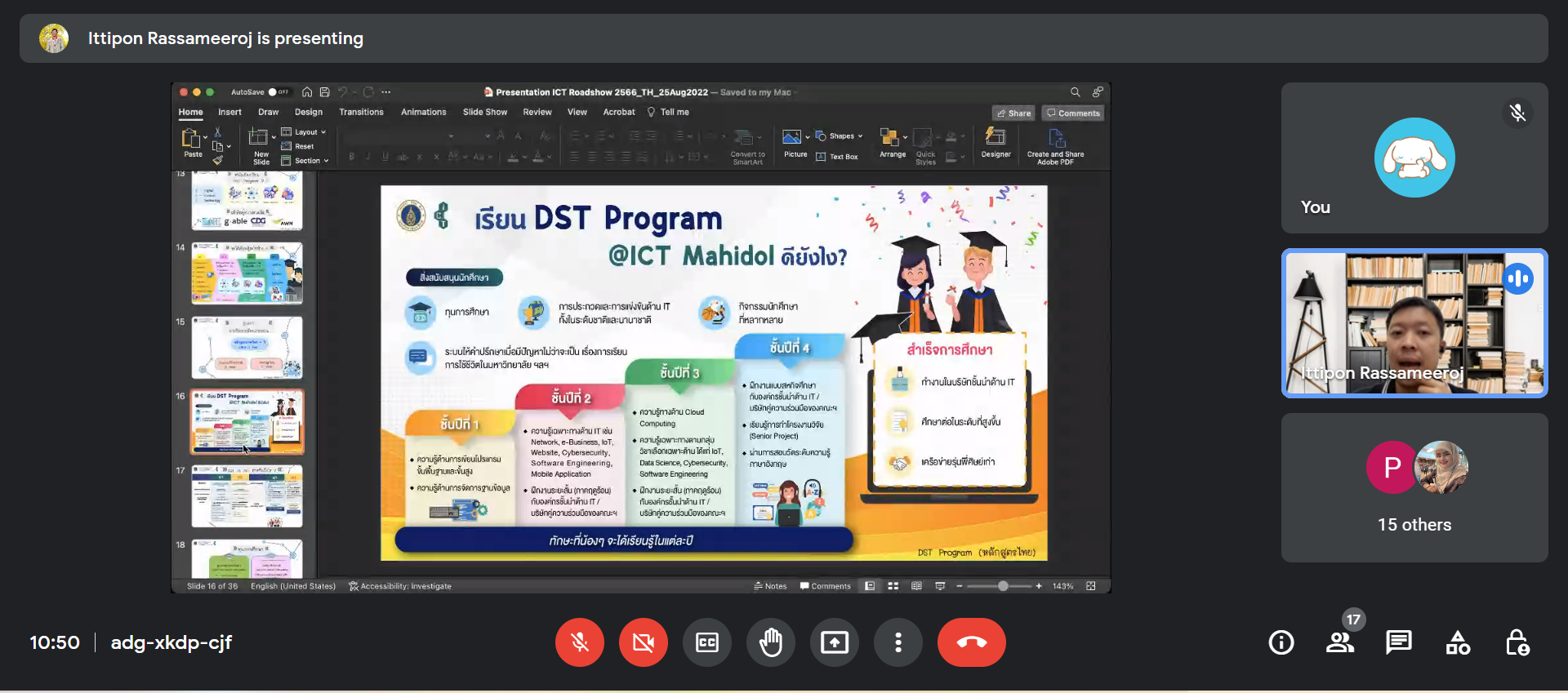This screenshot has width=1568, height=693.
Task: Click the Share button in PowerPoint
Action: (x=1013, y=113)
